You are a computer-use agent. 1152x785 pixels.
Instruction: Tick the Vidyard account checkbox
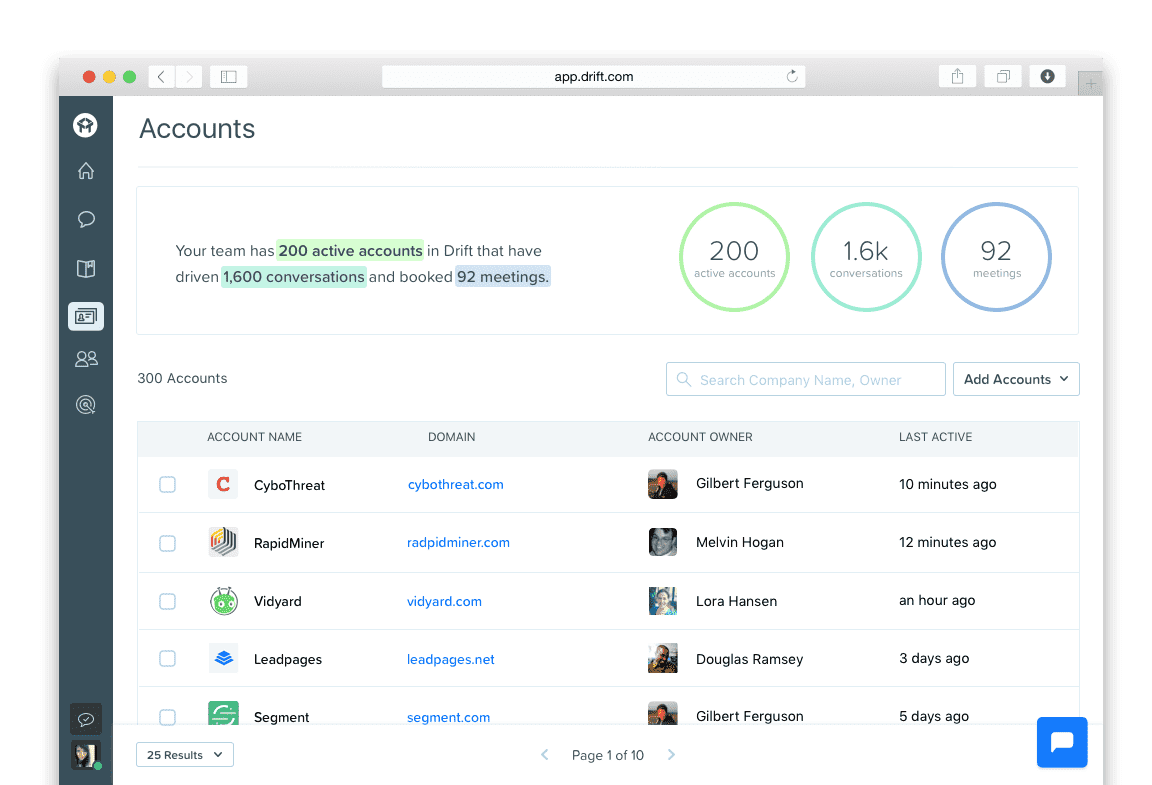click(167, 601)
